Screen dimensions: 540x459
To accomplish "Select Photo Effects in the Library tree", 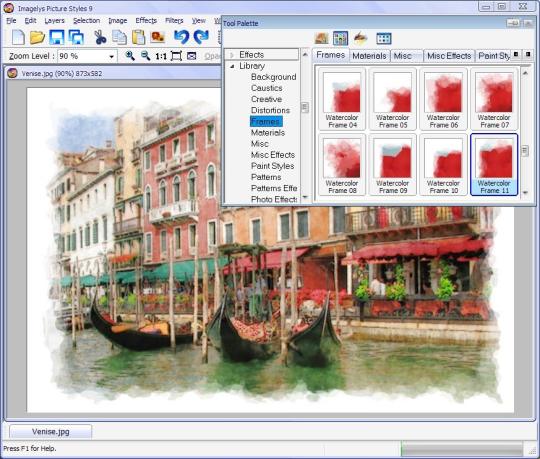I will pyautogui.click(x=274, y=199).
